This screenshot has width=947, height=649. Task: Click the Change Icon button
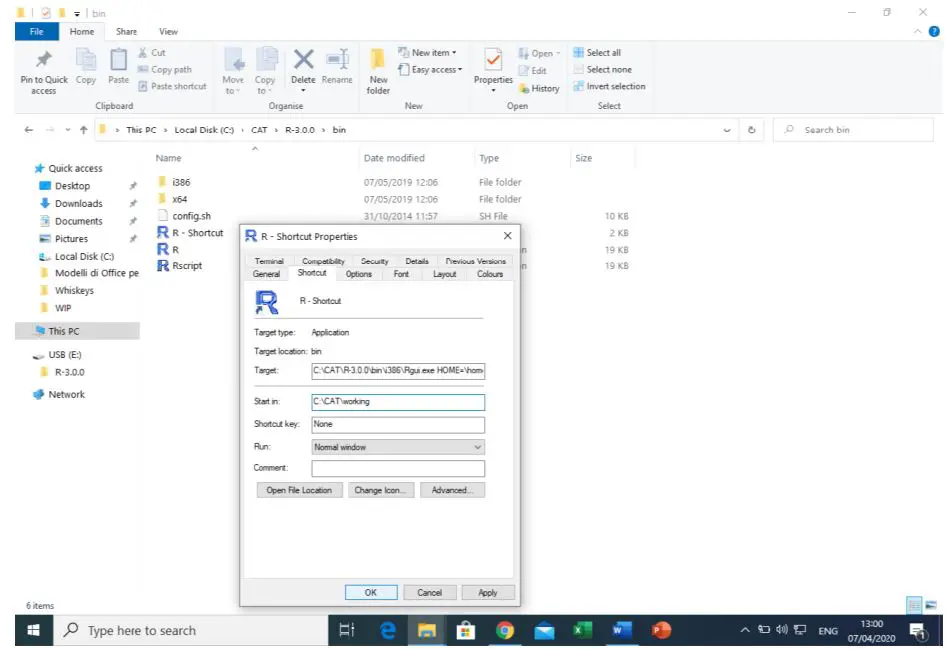381,490
